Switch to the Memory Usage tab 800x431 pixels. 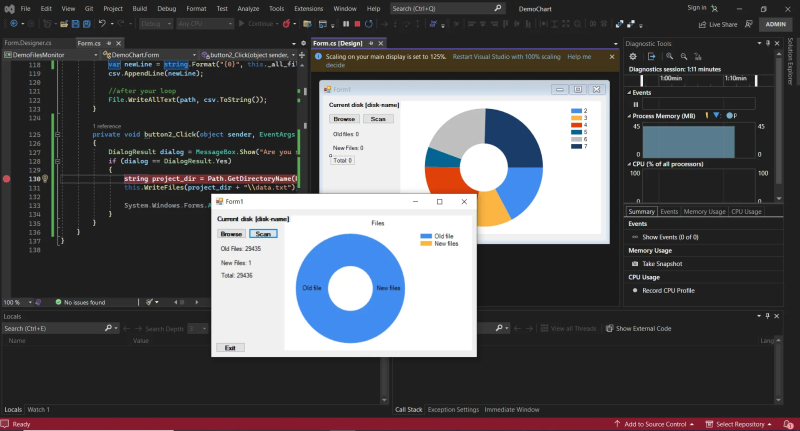(x=704, y=212)
